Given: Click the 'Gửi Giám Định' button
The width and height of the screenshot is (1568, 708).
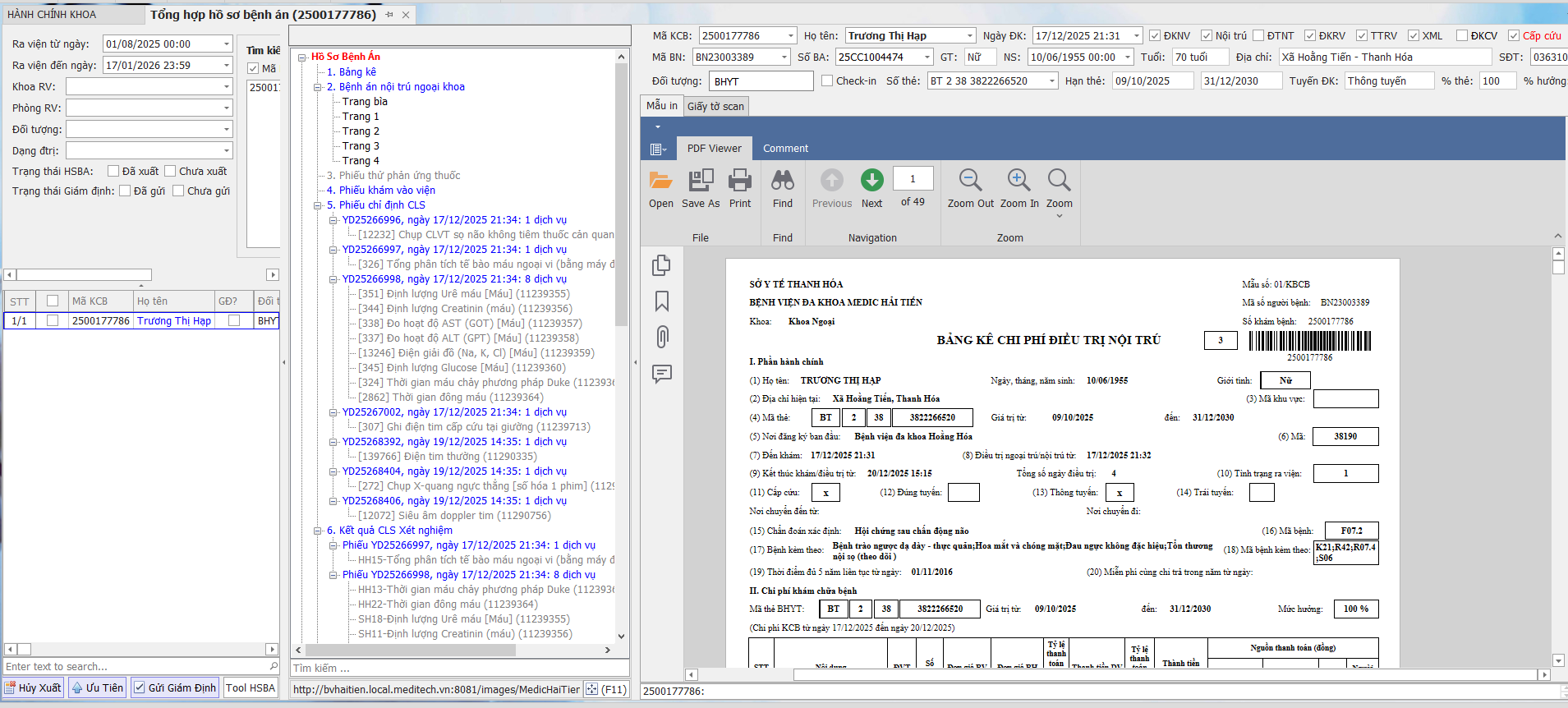Looking at the screenshot, I should pyautogui.click(x=175, y=688).
